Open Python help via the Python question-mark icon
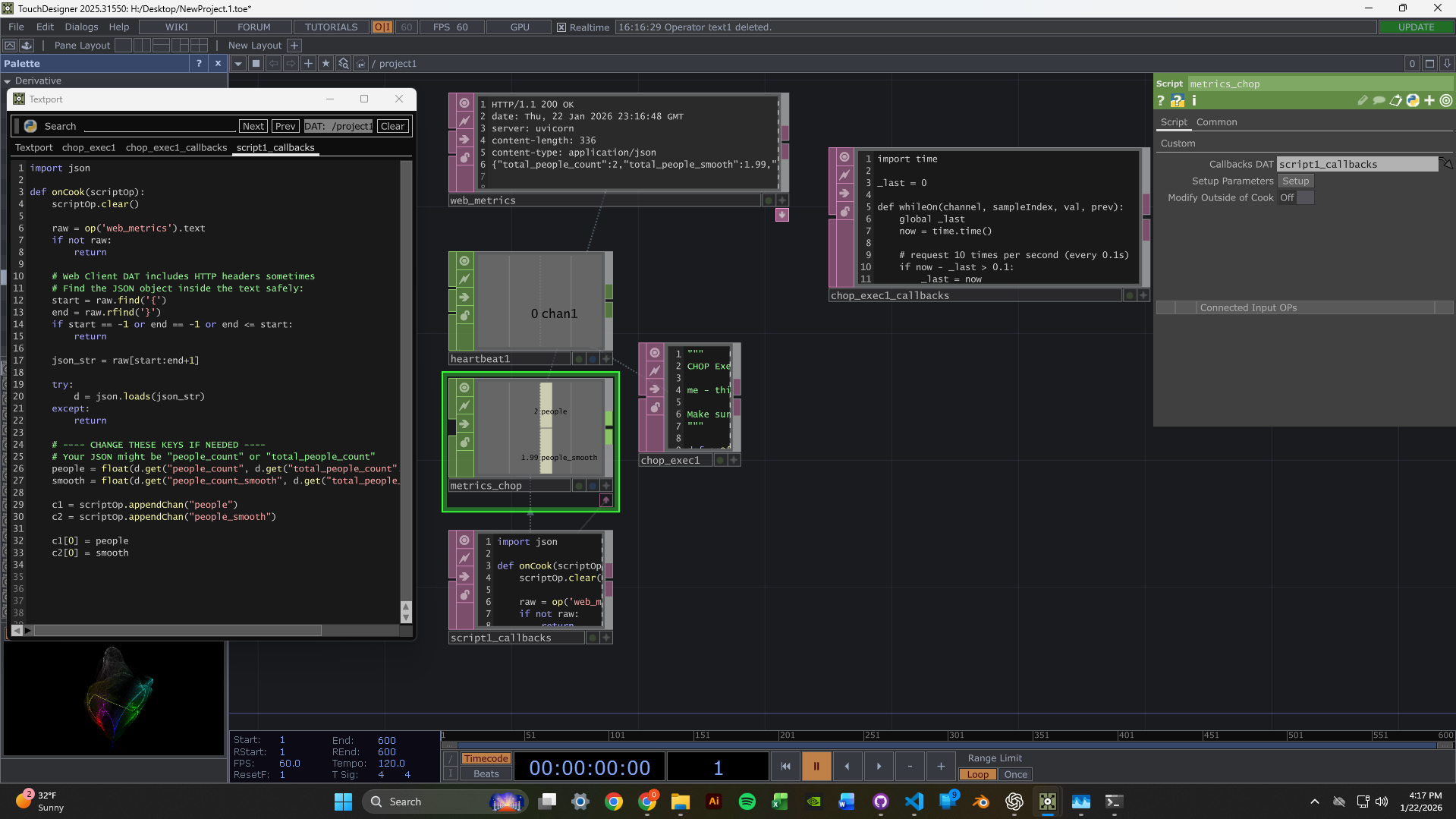Screen dimensions: 1456x819 [x=1176, y=100]
